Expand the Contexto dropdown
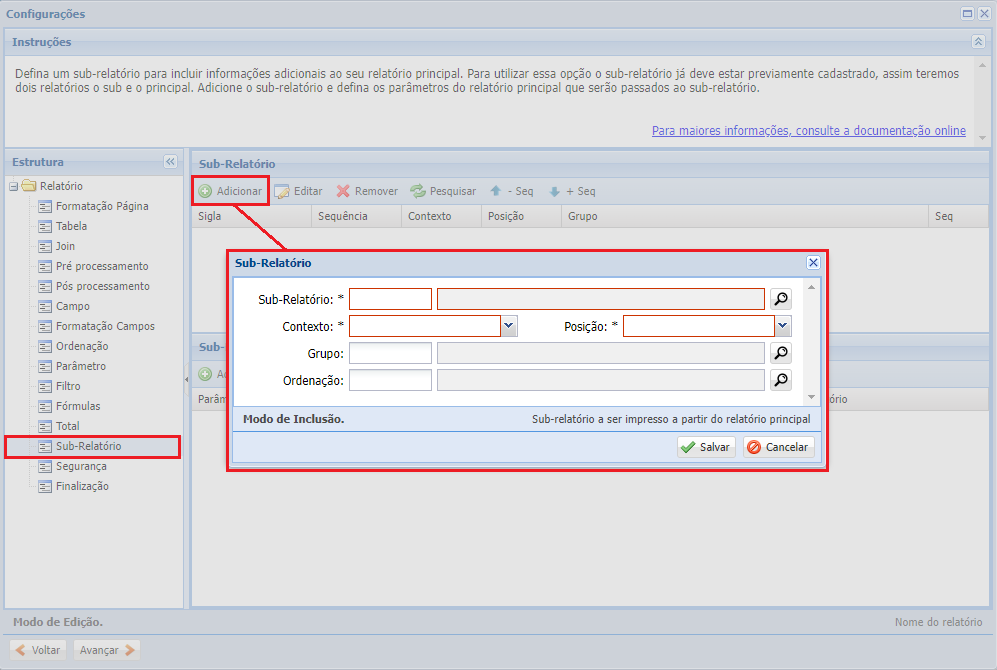The height and width of the screenshot is (670, 997). tap(509, 326)
